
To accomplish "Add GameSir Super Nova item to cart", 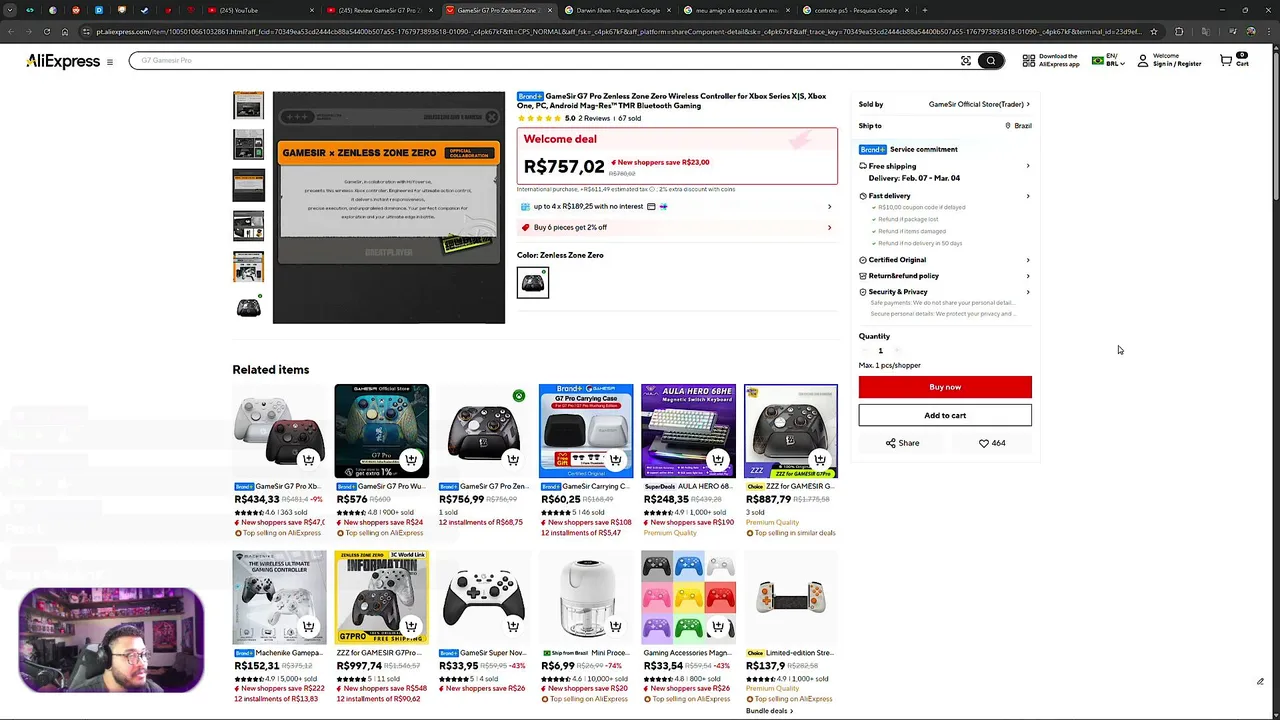I will tap(513, 627).
